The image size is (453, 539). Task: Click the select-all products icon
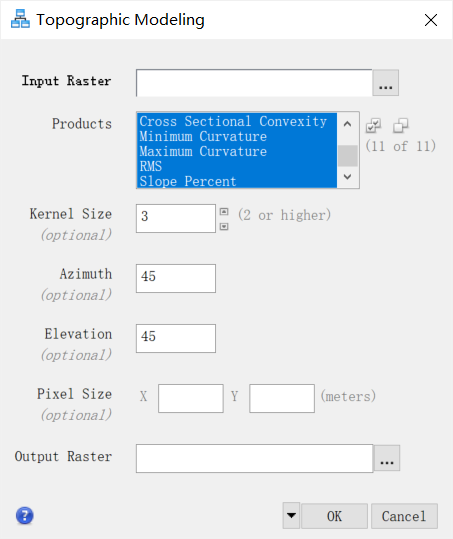coord(373,126)
